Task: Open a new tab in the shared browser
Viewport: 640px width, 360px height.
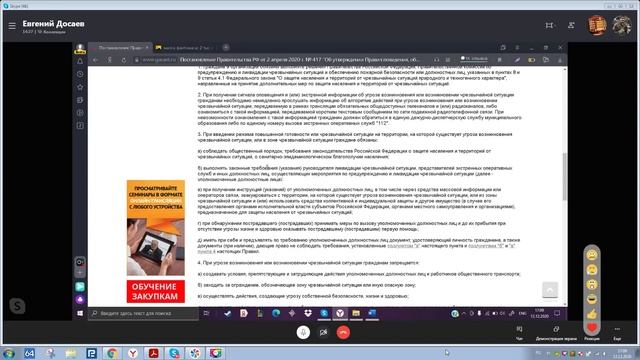Action: point(226,47)
